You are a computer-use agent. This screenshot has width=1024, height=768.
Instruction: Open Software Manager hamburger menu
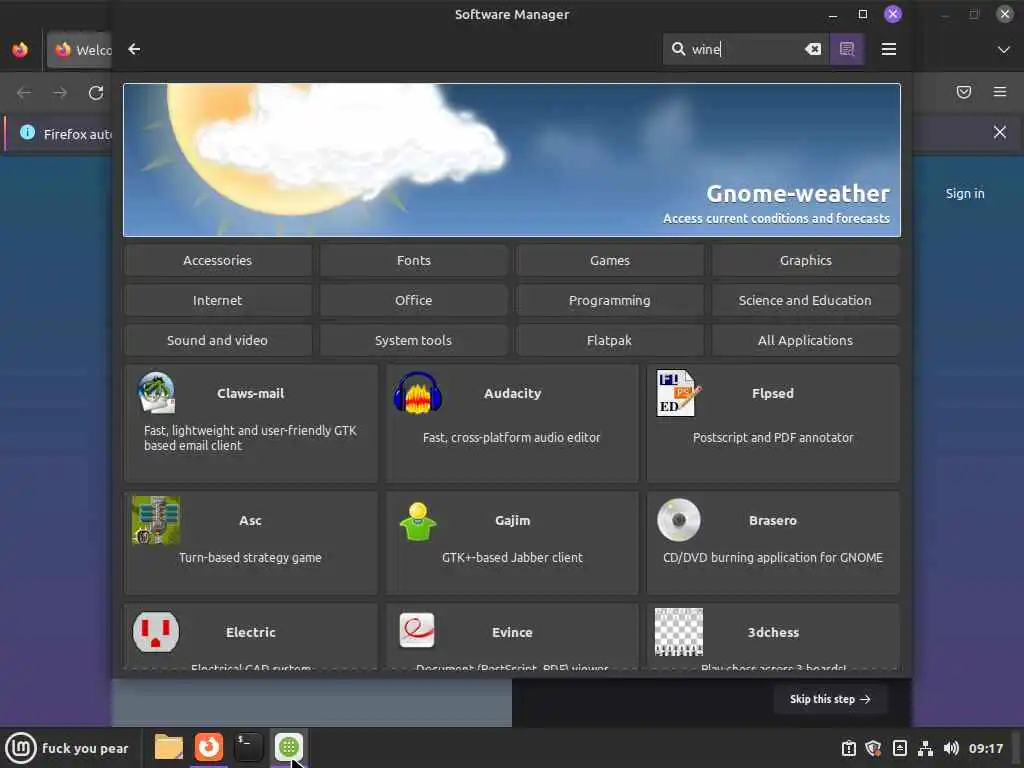point(888,49)
